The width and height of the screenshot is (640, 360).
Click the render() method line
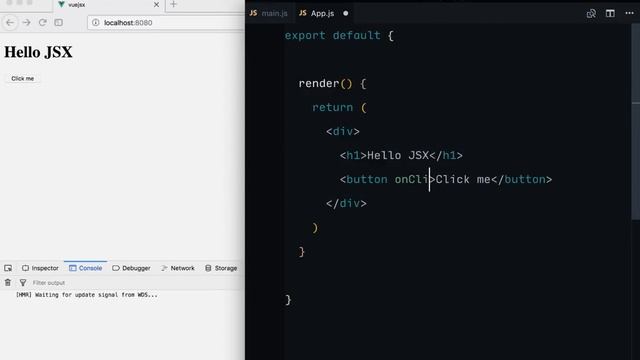(x=332, y=84)
